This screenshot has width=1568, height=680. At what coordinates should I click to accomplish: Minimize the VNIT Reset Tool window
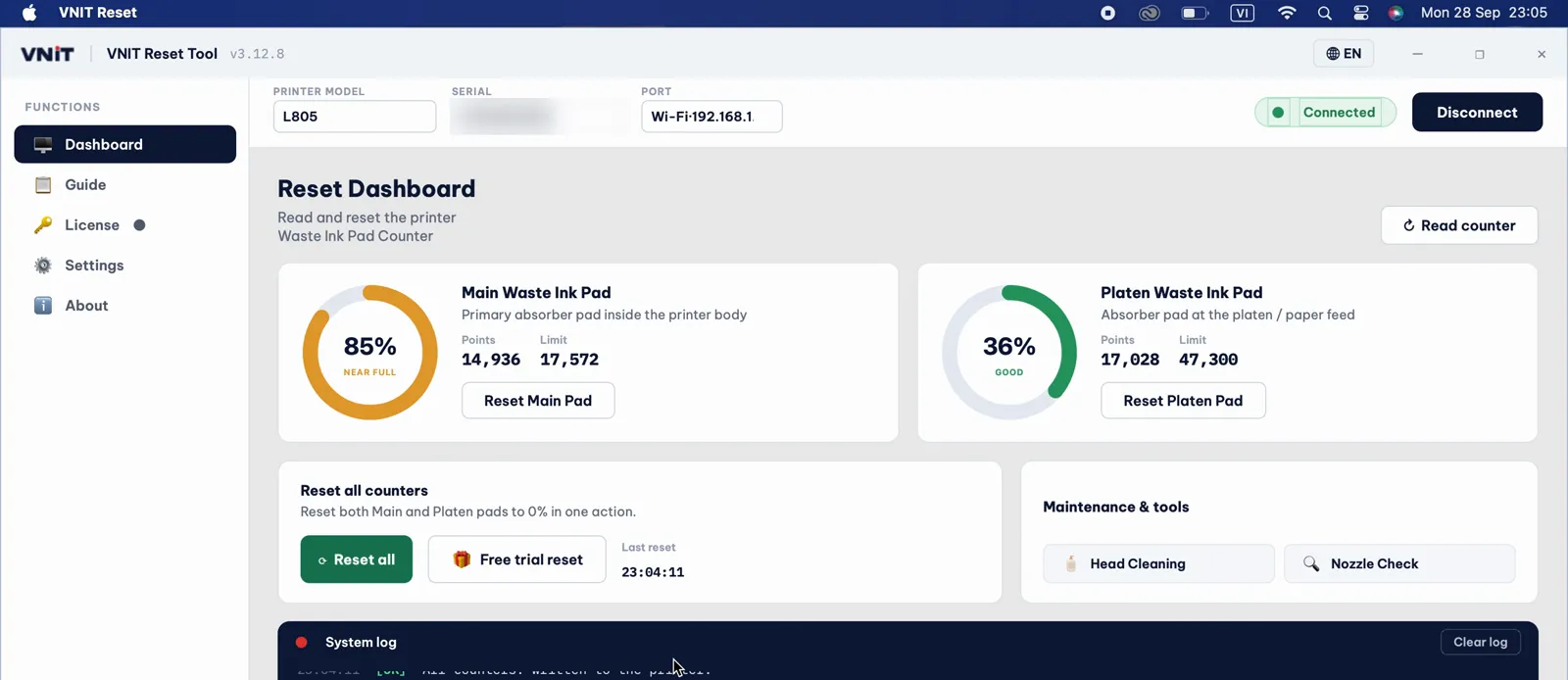1417,54
